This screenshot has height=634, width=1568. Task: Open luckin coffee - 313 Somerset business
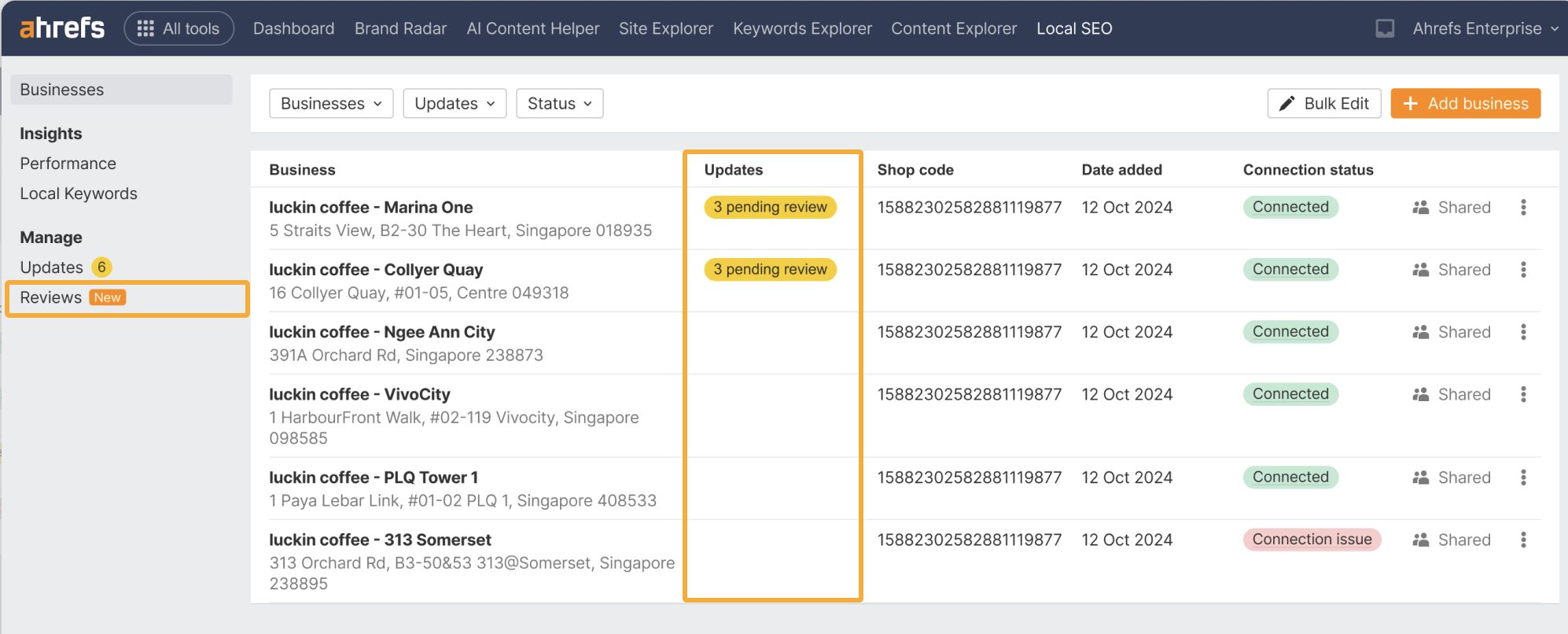tap(380, 540)
